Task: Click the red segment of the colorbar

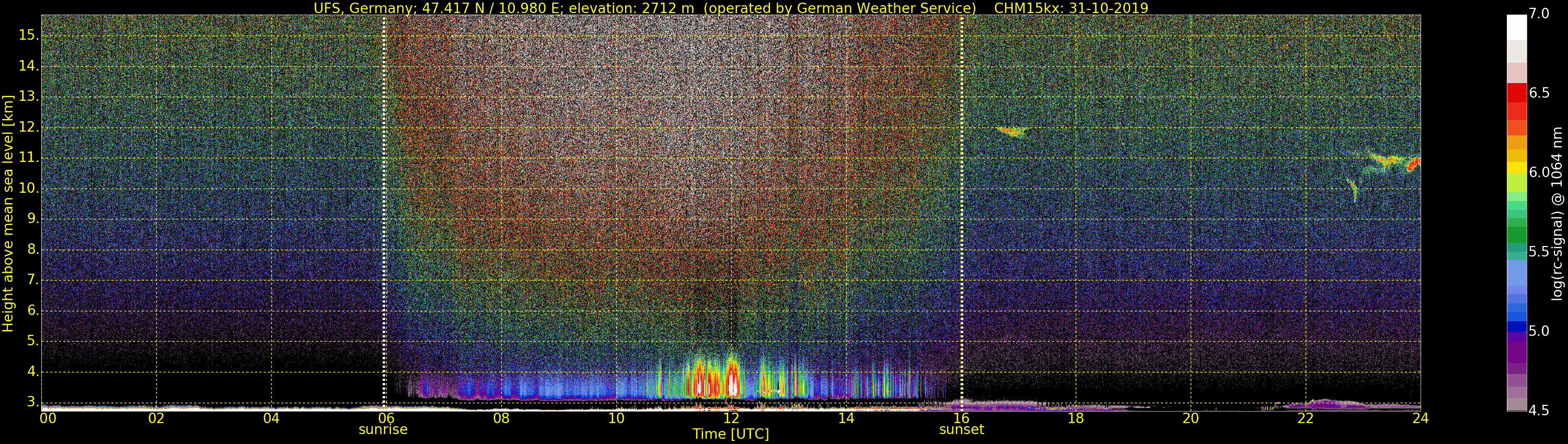Action: (1516, 93)
